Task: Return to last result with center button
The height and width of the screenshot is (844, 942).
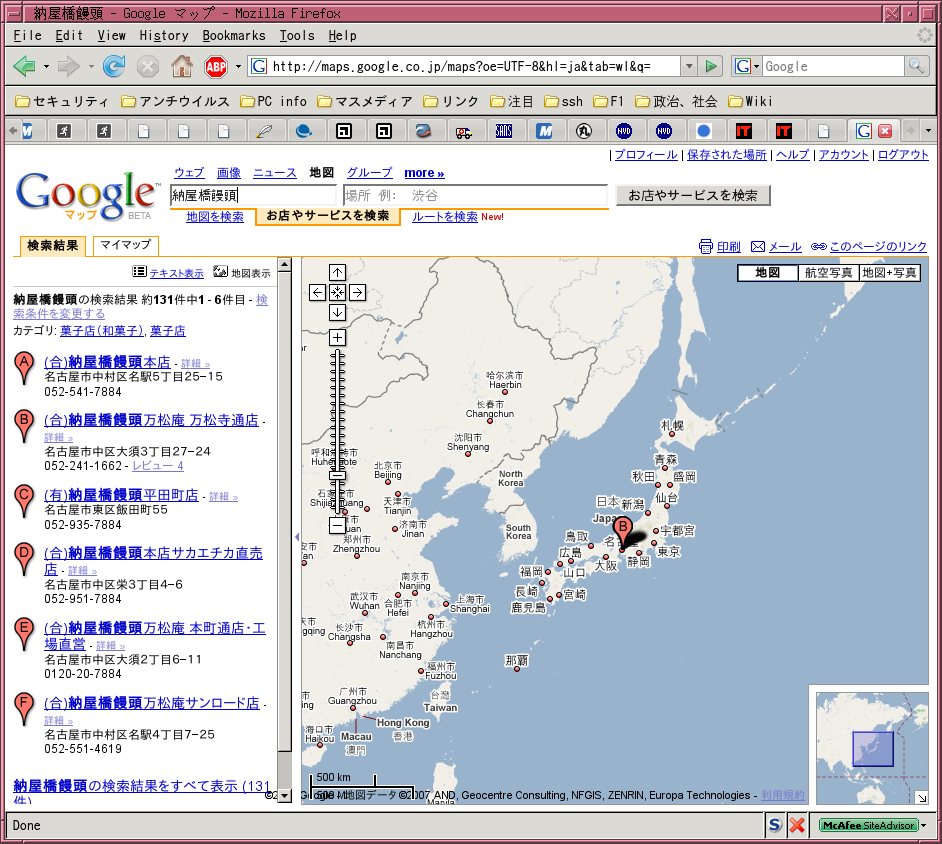Action: click(338, 293)
